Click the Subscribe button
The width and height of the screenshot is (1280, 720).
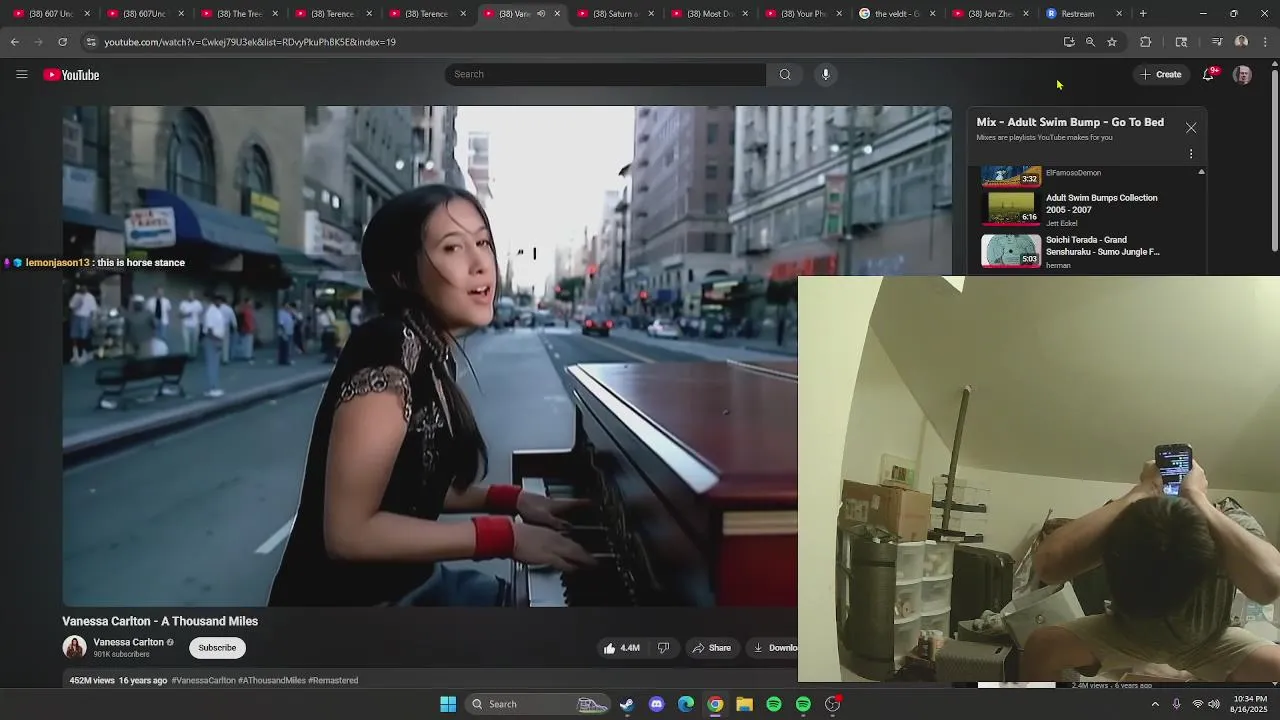(217, 648)
